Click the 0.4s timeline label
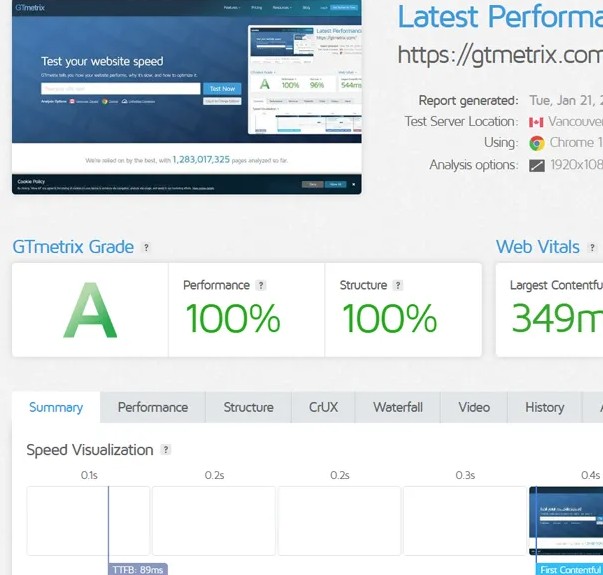Image resolution: width=603 pixels, height=575 pixels. tap(591, 475)
